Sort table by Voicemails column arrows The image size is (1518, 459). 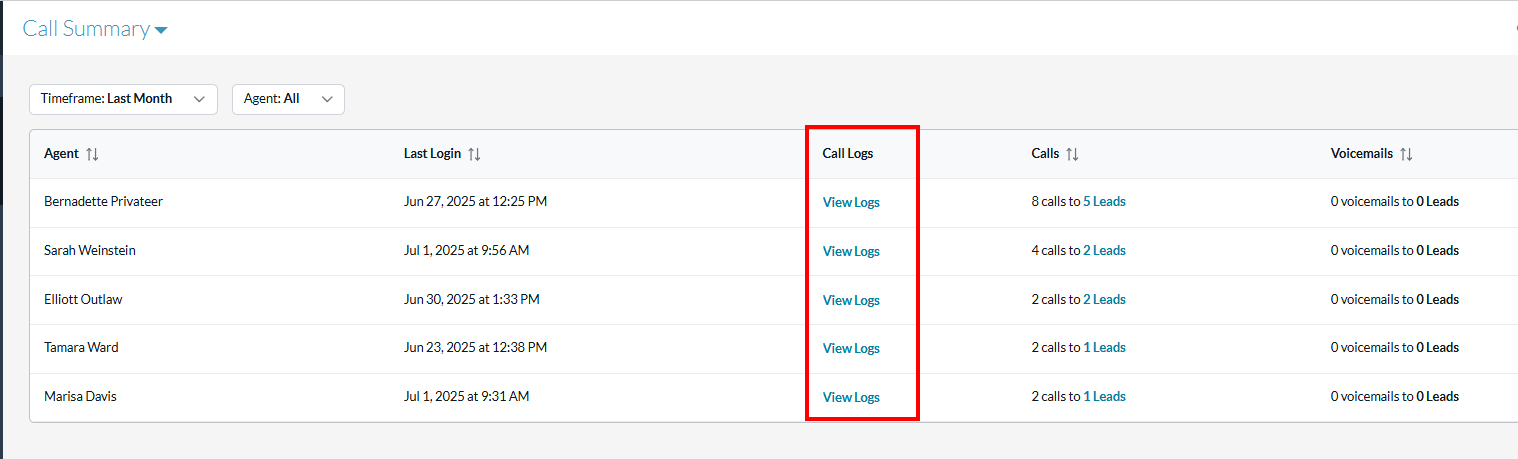pyautogui.click(x=1406, y=154)
